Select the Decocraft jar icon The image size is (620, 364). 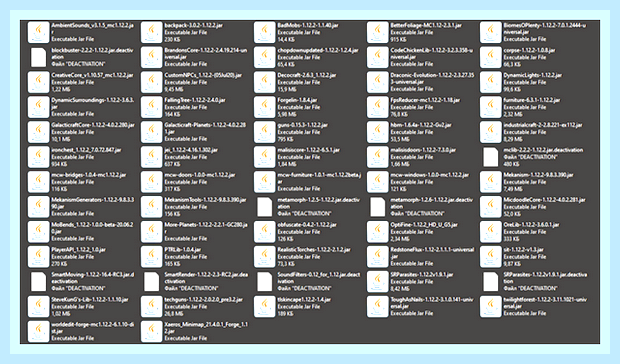coord(265,82)
